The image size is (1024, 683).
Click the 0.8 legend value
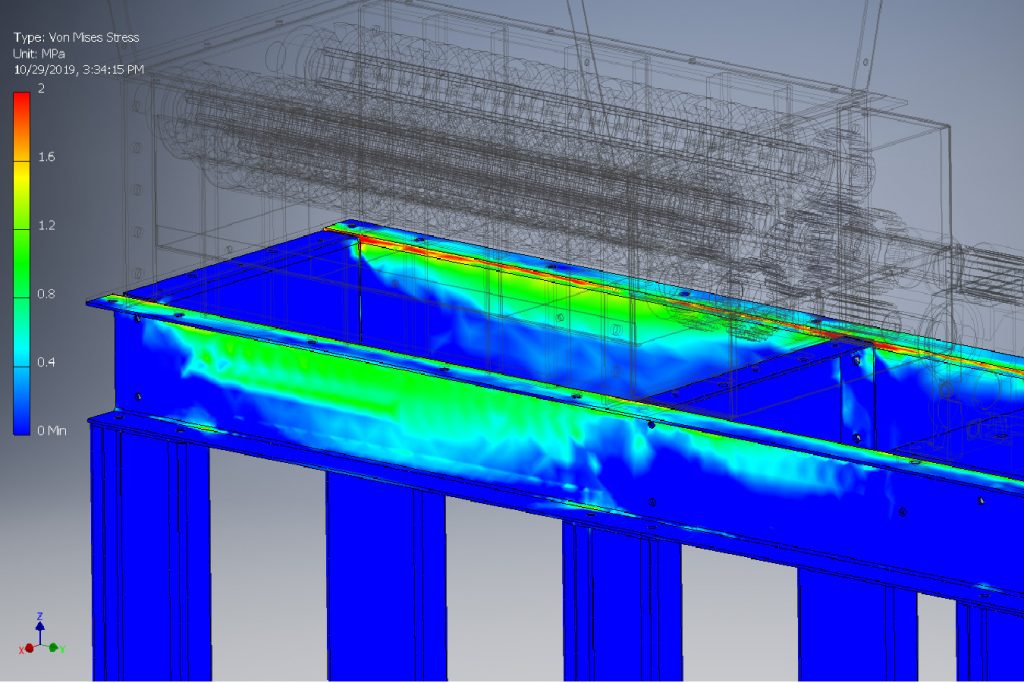[x=46, y=293]
